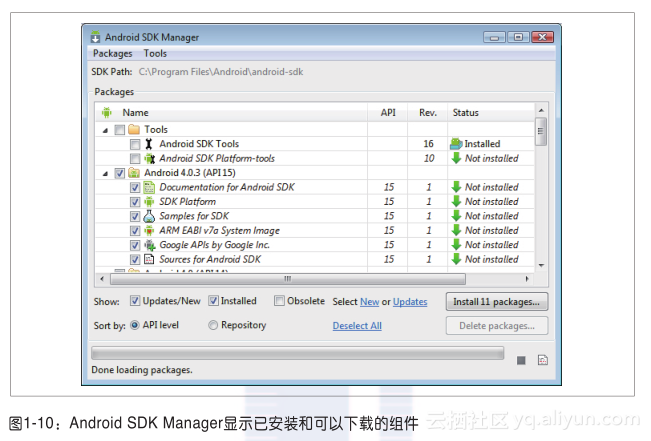The image size is (651, 441).
Task: Click the Android SDK Manager title icon
Action: point(95,37)
